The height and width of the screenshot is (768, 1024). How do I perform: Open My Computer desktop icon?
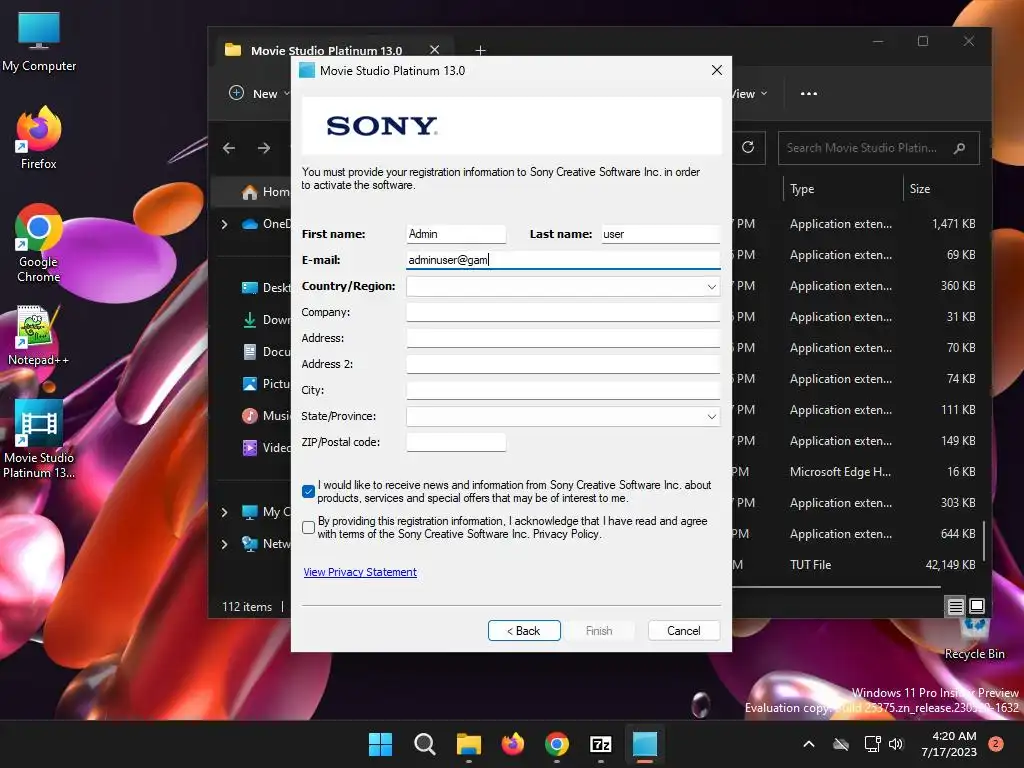pos(39,42)
